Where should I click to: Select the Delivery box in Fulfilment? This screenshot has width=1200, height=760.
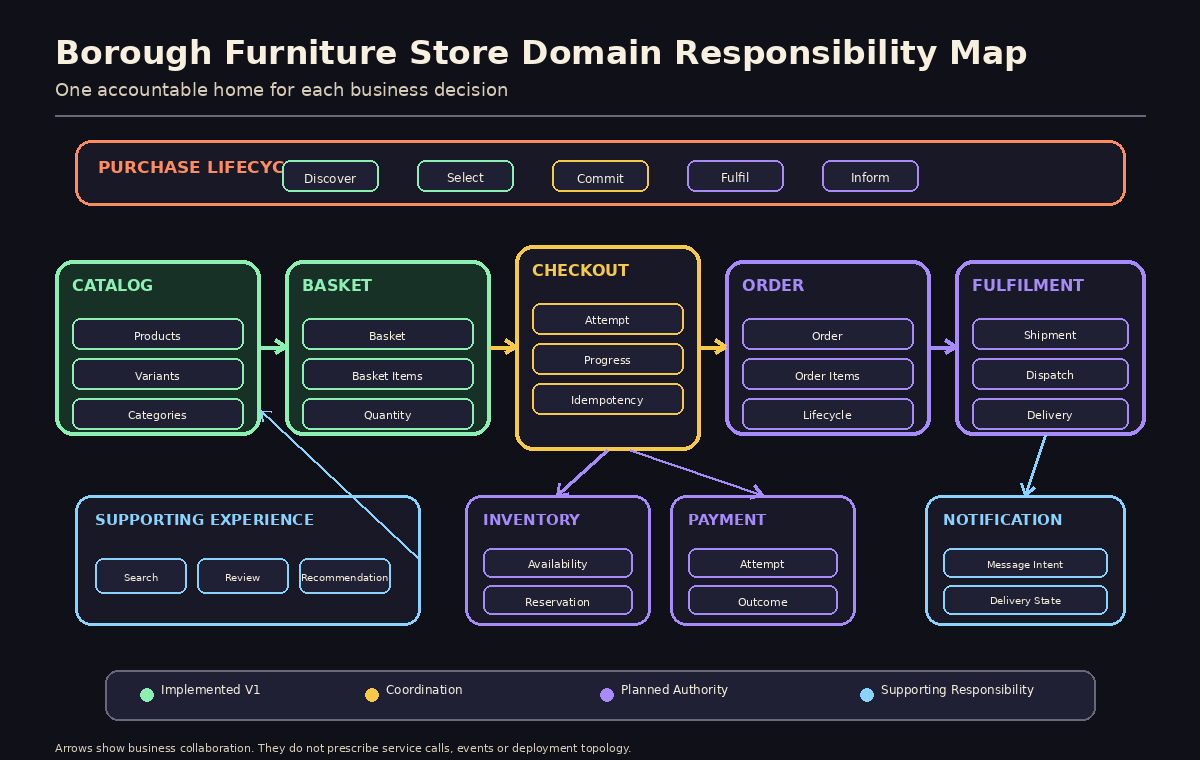[x=1050, y=414]
